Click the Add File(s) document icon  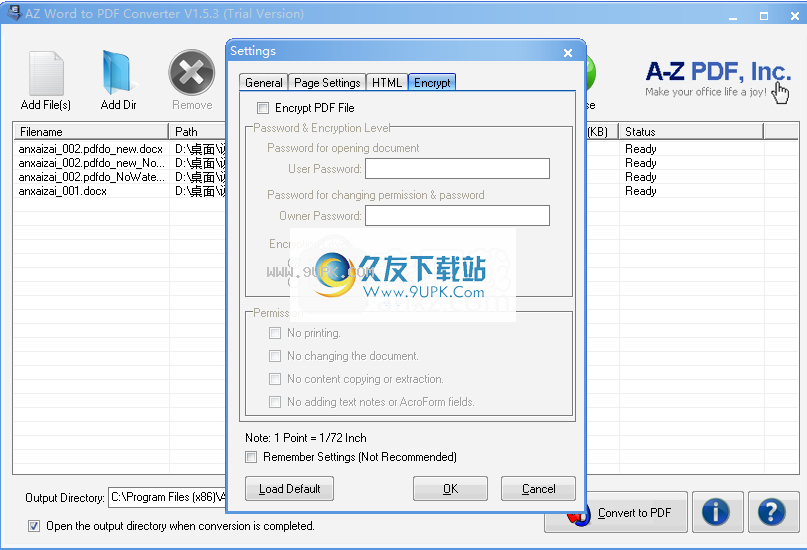[46, 73]
